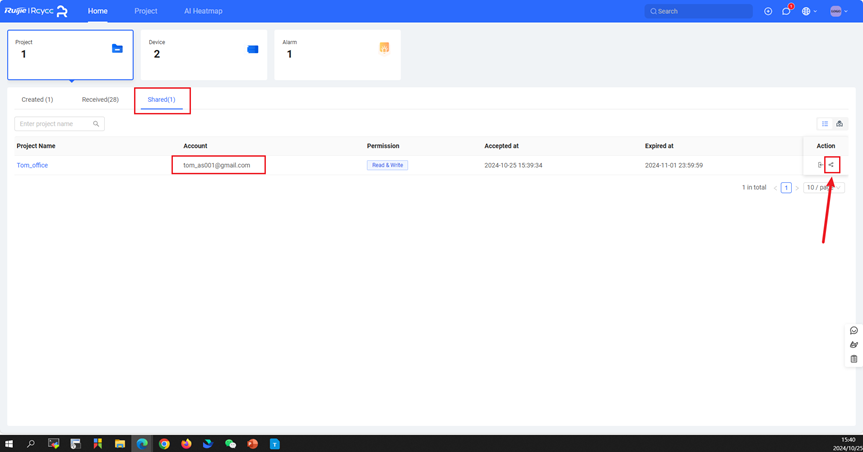Open the user avatar account menu
This screenshot has width=863, height=452.
click(838, 11)
